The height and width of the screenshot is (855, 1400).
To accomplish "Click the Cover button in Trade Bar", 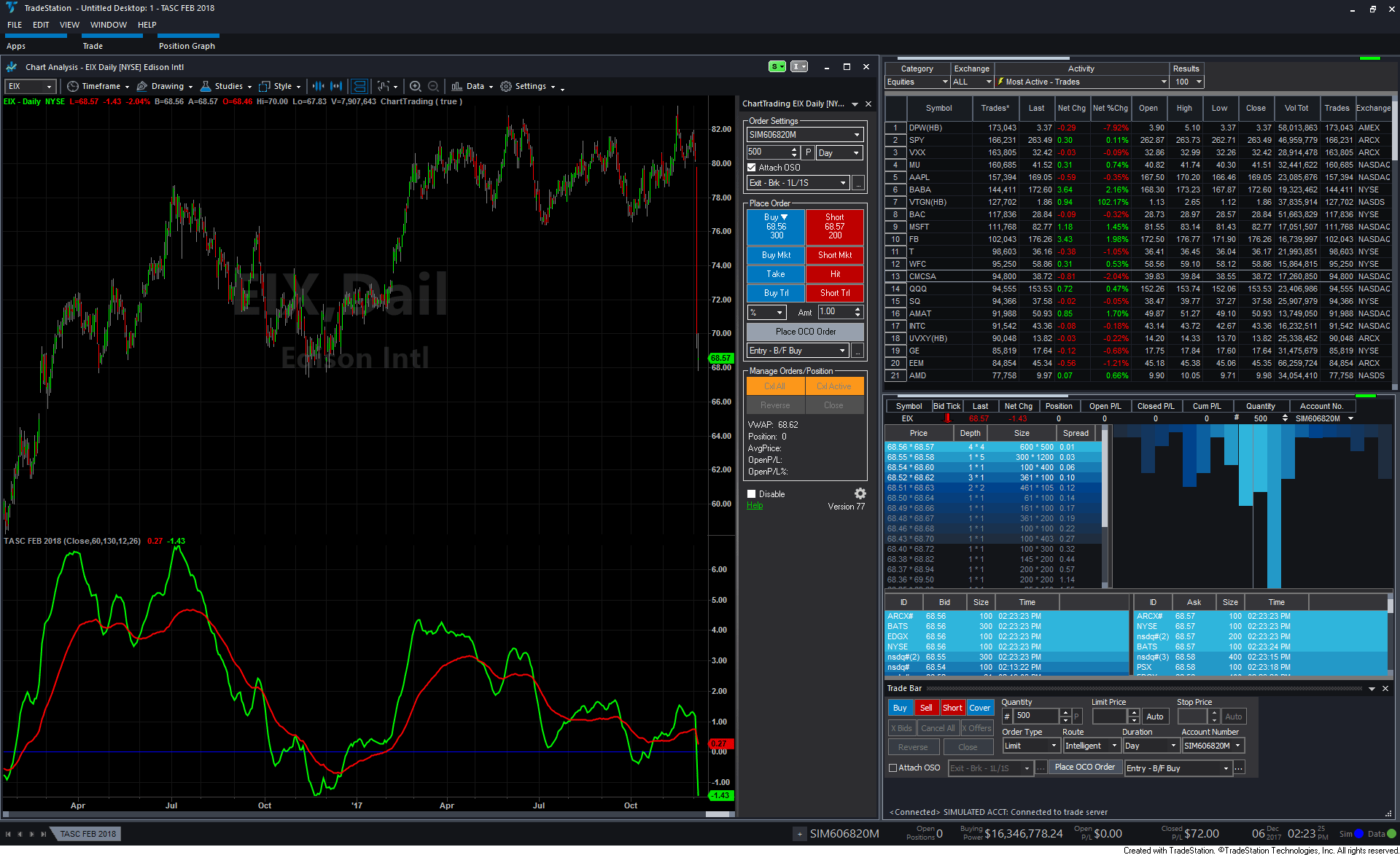I will [979, 708].
